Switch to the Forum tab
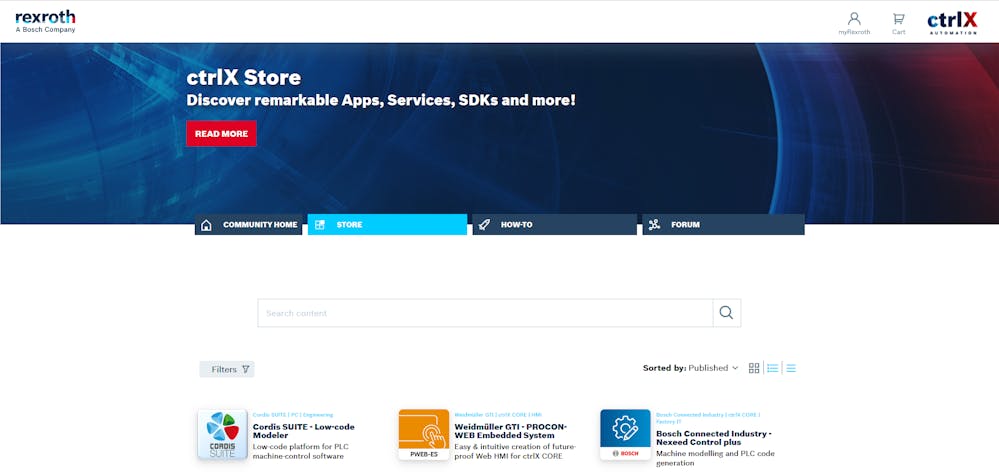Screen dimensions: 999x475 723,225
